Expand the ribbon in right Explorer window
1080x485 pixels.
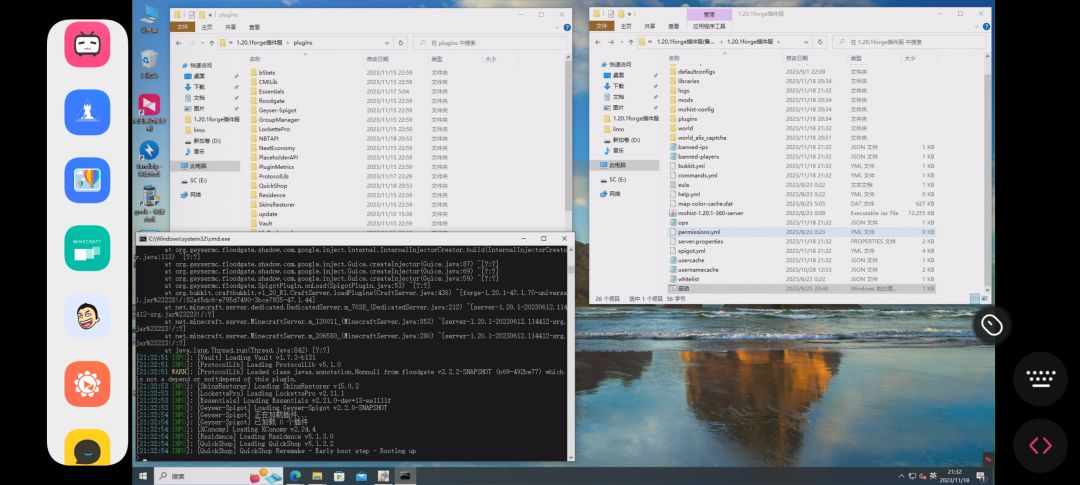(976, 26)
